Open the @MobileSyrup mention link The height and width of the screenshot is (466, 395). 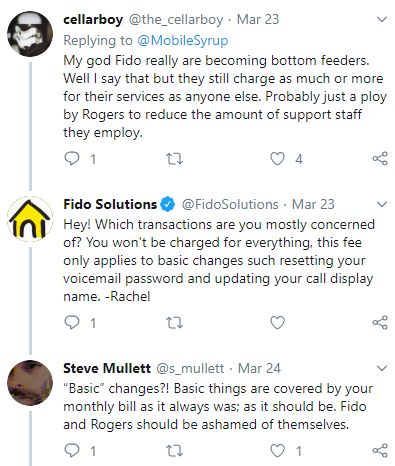(183, 40)
